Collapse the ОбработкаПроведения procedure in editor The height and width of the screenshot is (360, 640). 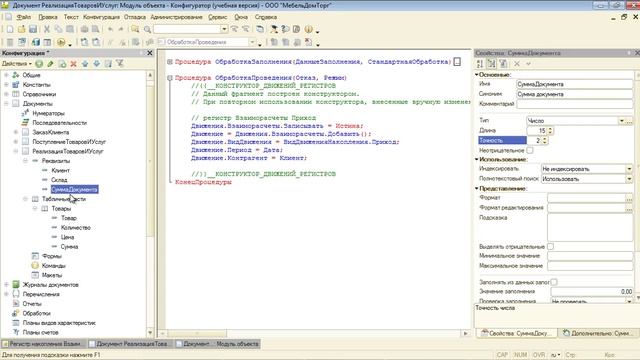click(170, 78)
